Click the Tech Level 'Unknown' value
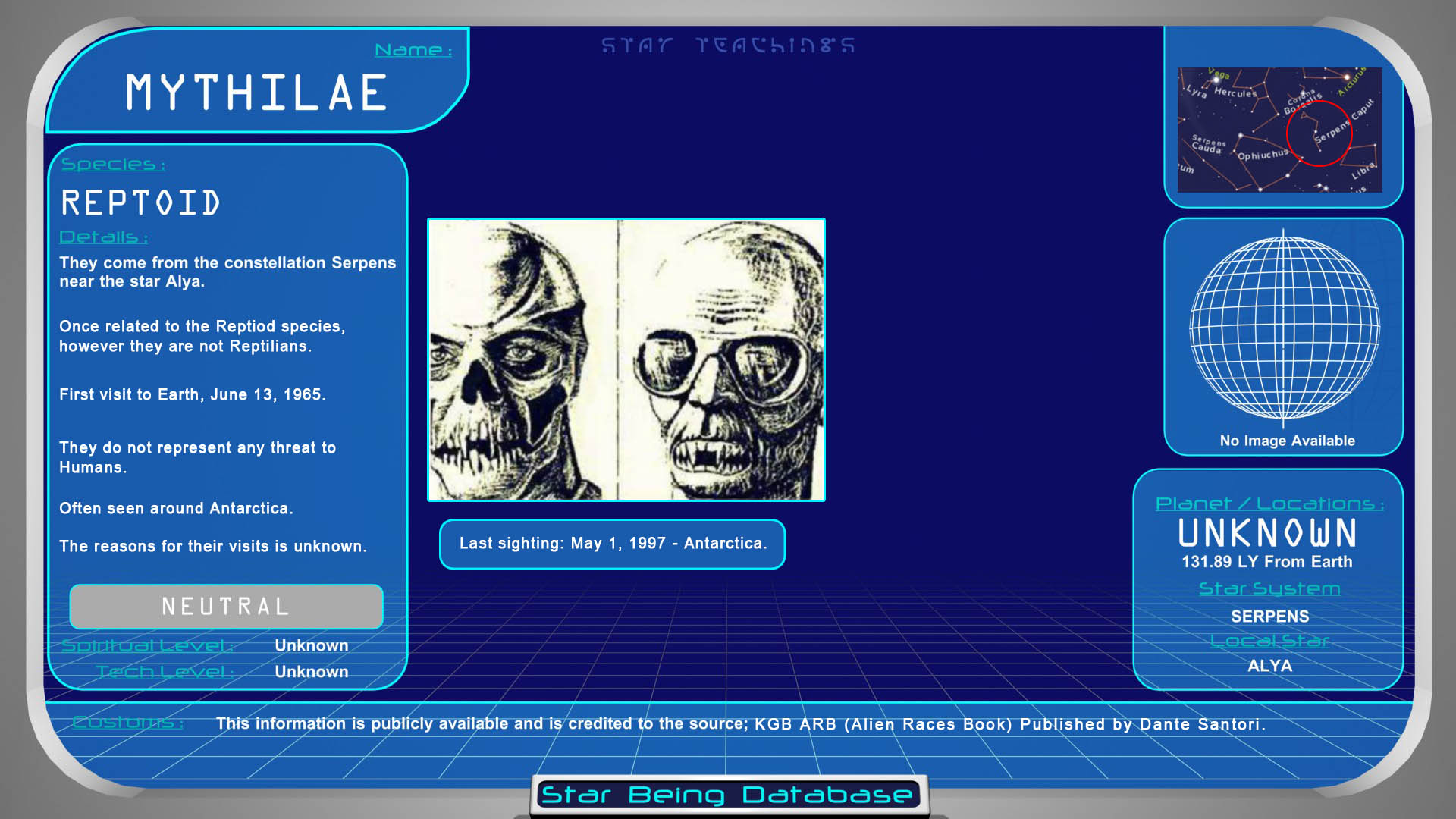The width and height of the screenshot is (1456, 819). tap(312, 672)
